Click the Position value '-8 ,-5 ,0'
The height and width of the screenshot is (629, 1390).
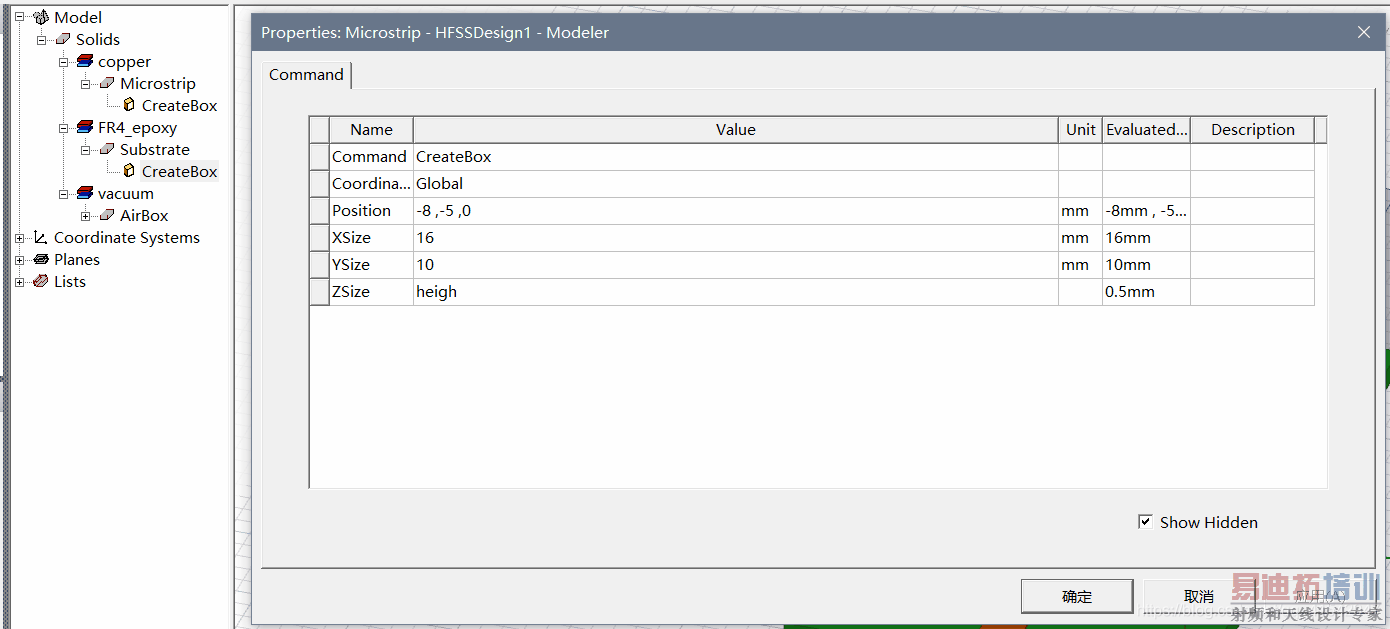click(x=736, y=211)
